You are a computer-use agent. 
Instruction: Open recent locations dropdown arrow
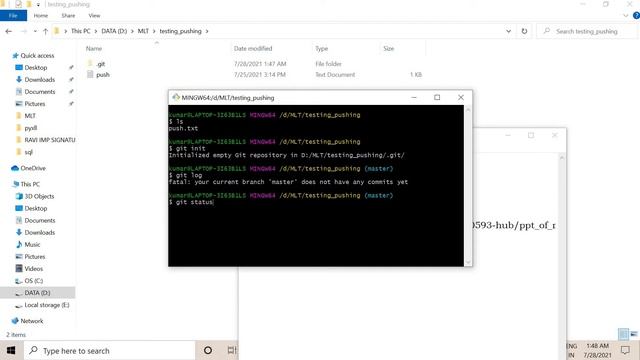click(36, 31)
